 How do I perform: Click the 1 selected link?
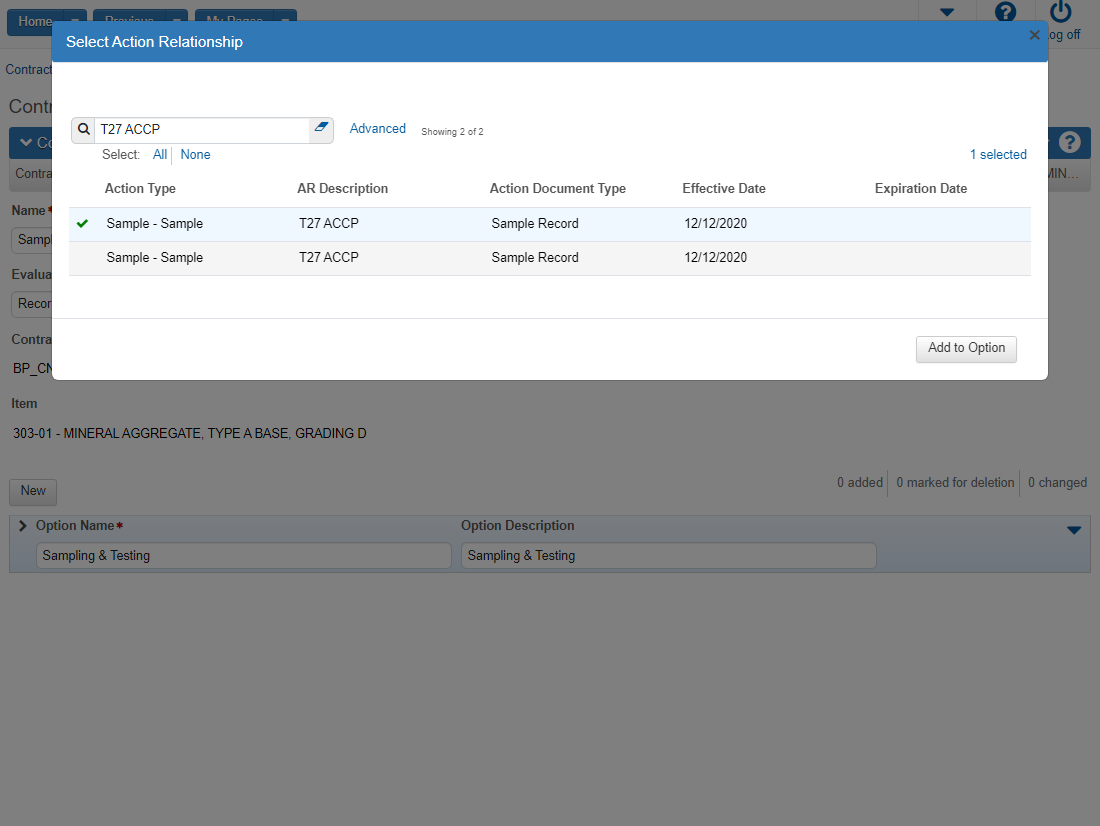pyautogui.click(x=997, y=155)
